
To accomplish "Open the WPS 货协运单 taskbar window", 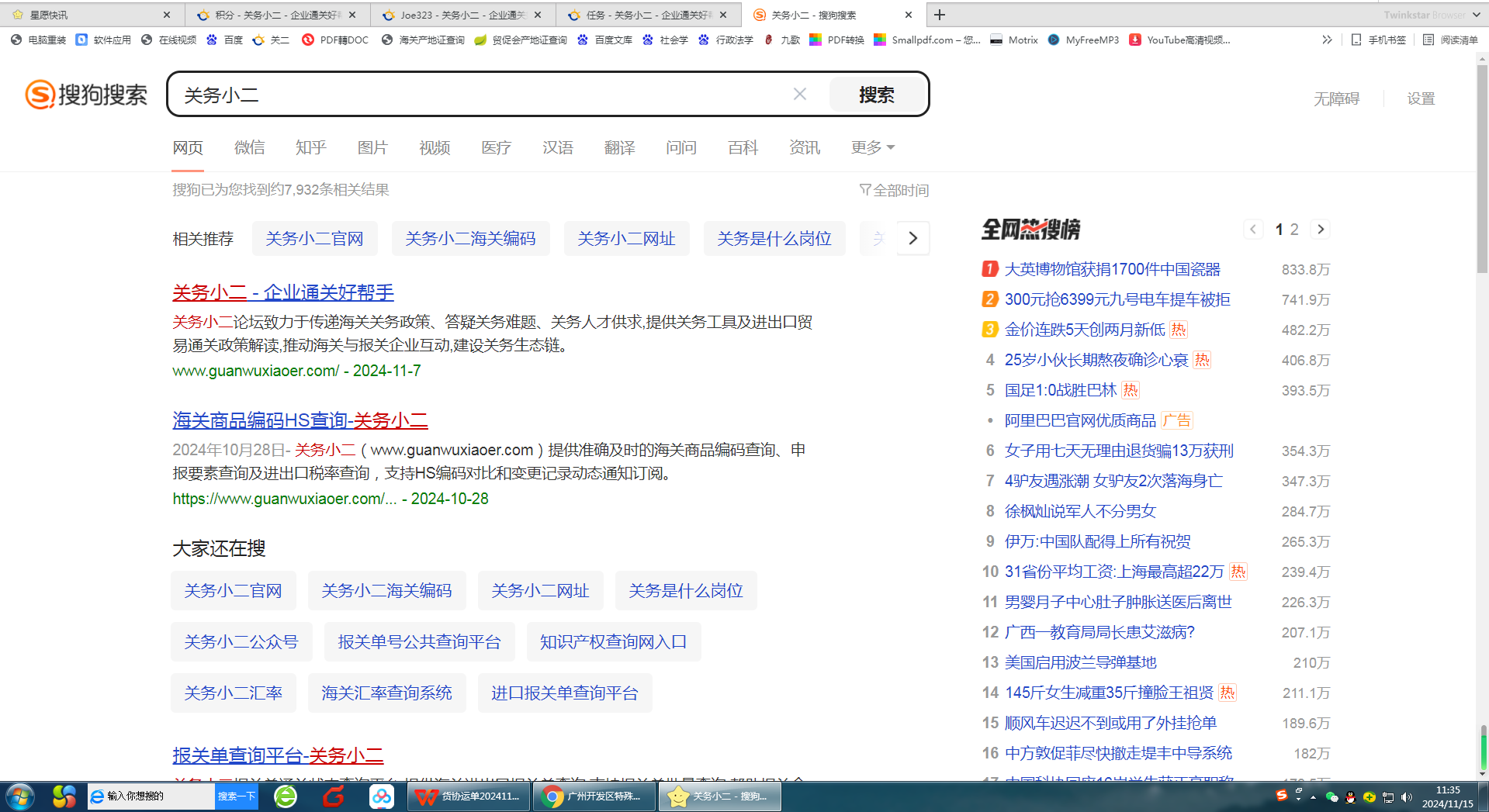I will 469,796.
